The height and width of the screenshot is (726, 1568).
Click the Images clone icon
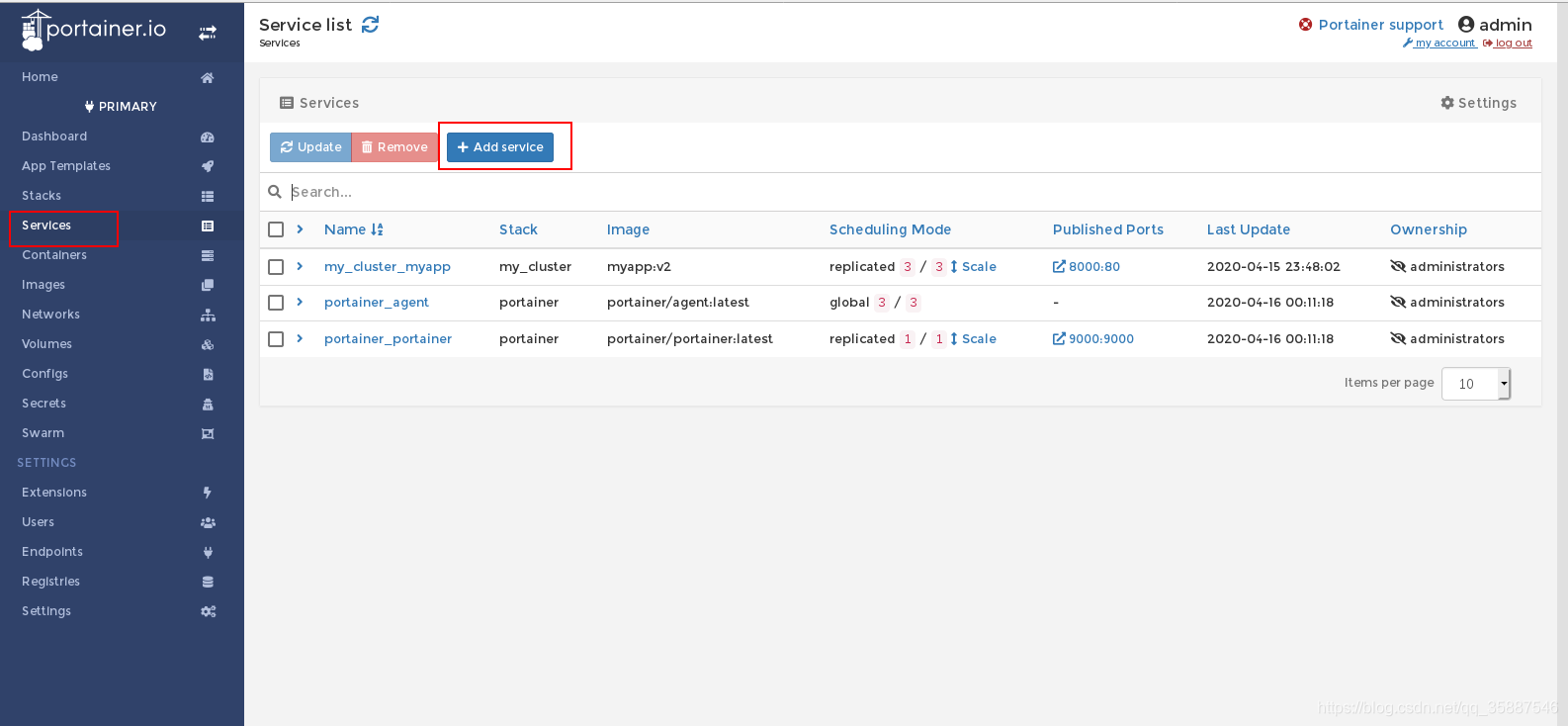pyautogui.click(x=208, y=285)
